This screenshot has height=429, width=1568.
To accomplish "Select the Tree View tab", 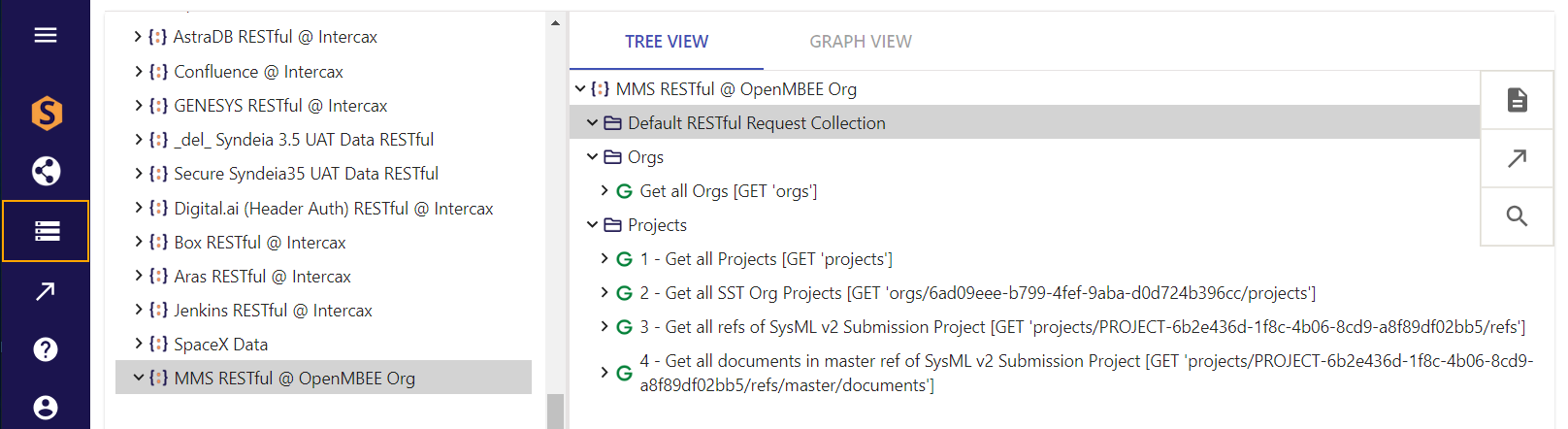I will click(x=666, y=42).
